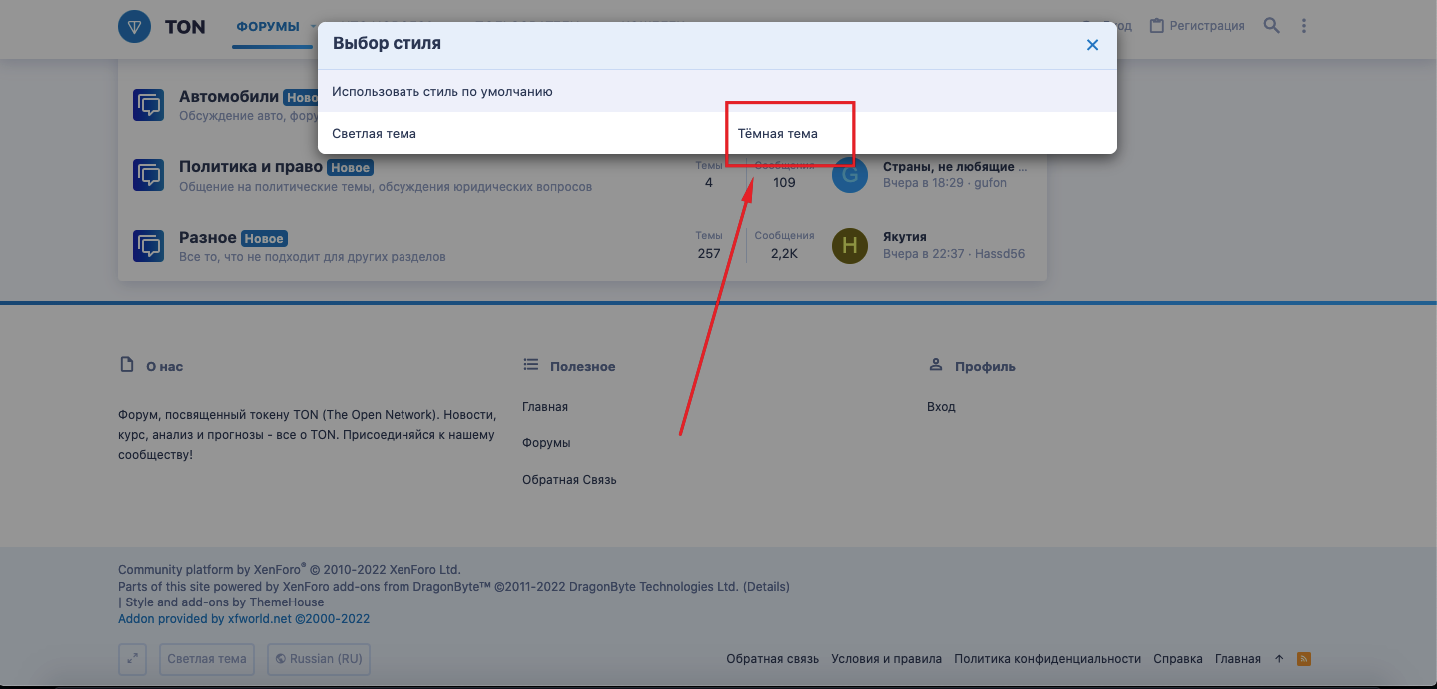The width and height of the screenshot is (1437, 689).
Task: Select Использовать стиль по умолчанию
Action: pos(717,91)
